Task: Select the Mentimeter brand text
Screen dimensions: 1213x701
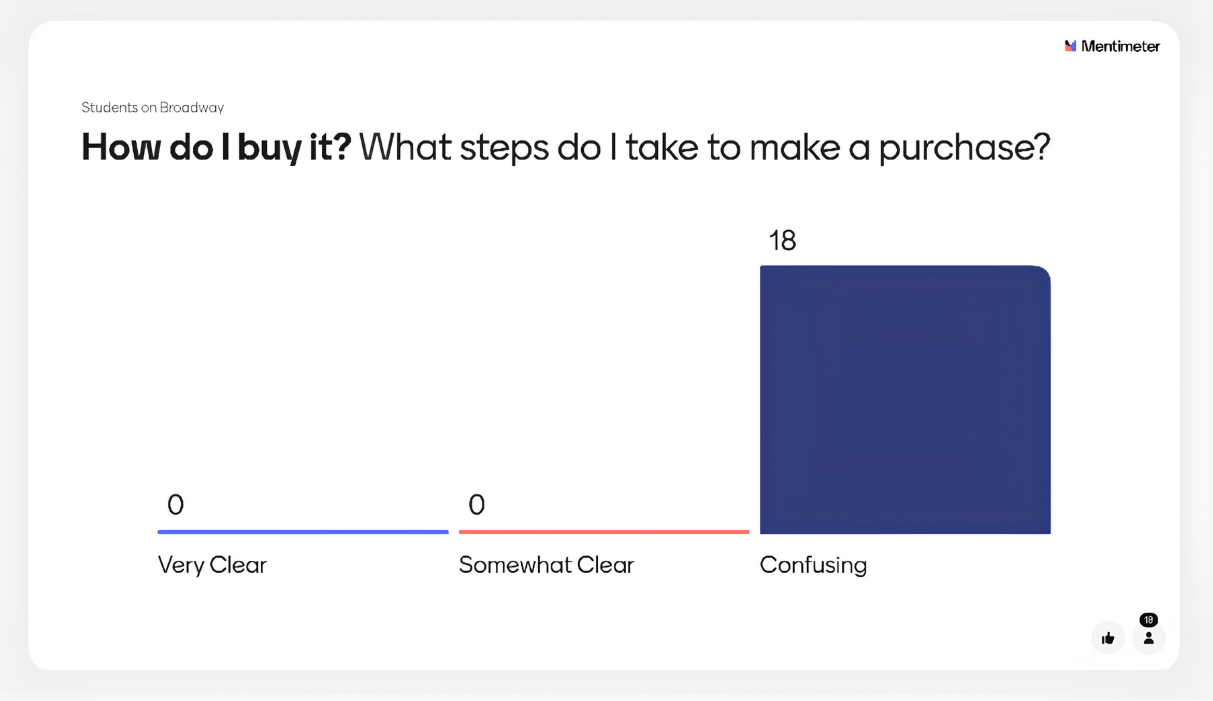Action: point(1121,46)
